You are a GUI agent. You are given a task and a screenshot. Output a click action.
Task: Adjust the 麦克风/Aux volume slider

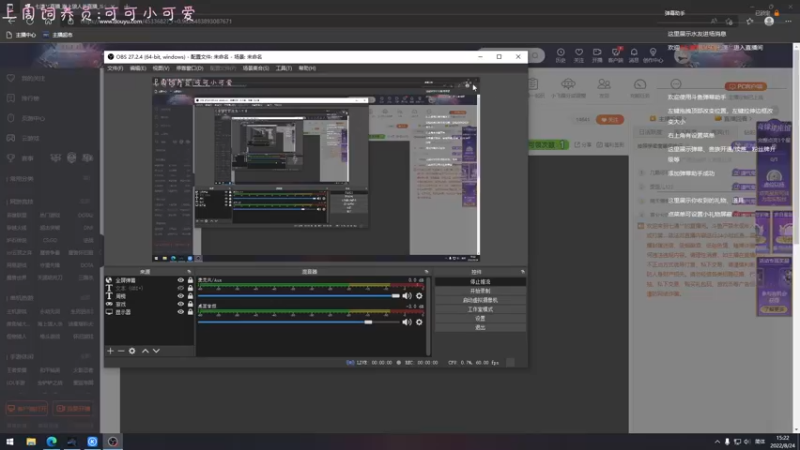298,296
